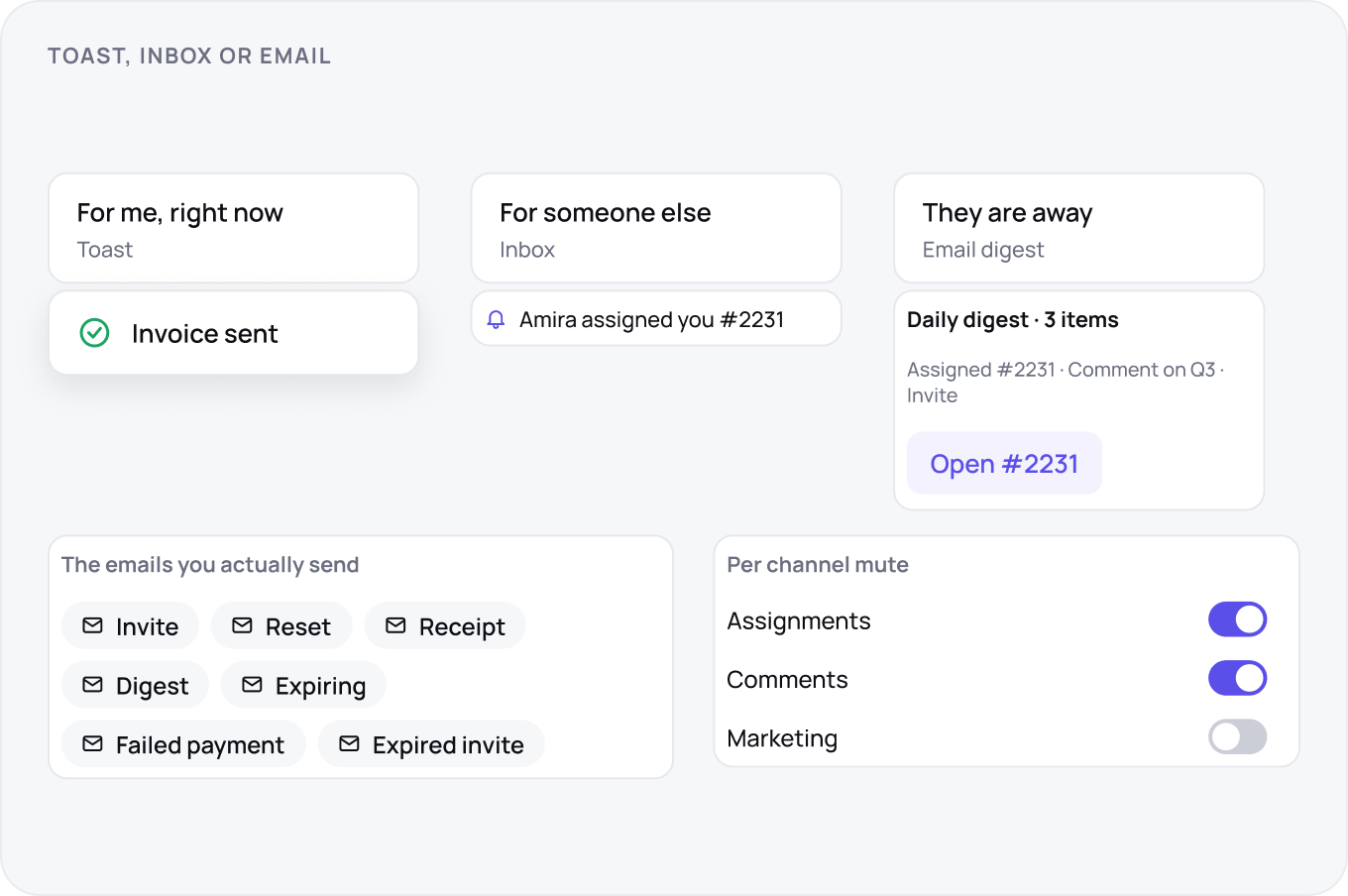1348x896 pixels.
Task: Select the Failed payment label
Action: pyautogui.click(x=200, y=745)
